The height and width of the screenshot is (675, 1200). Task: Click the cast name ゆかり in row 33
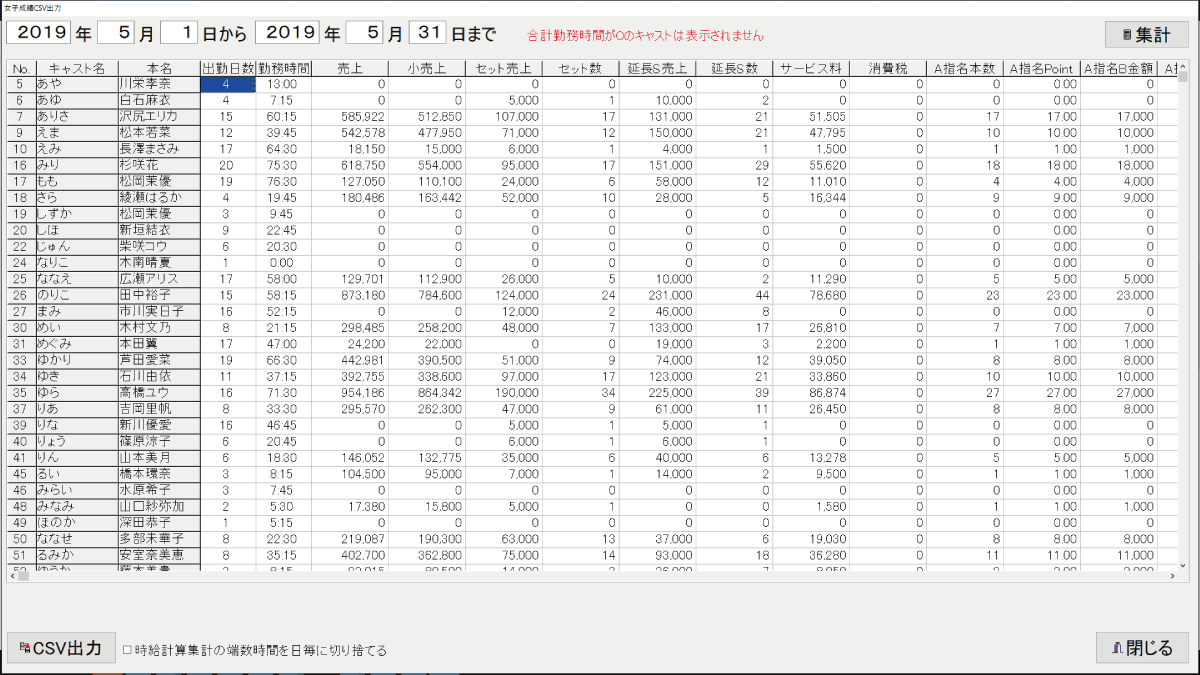[75, 358]
